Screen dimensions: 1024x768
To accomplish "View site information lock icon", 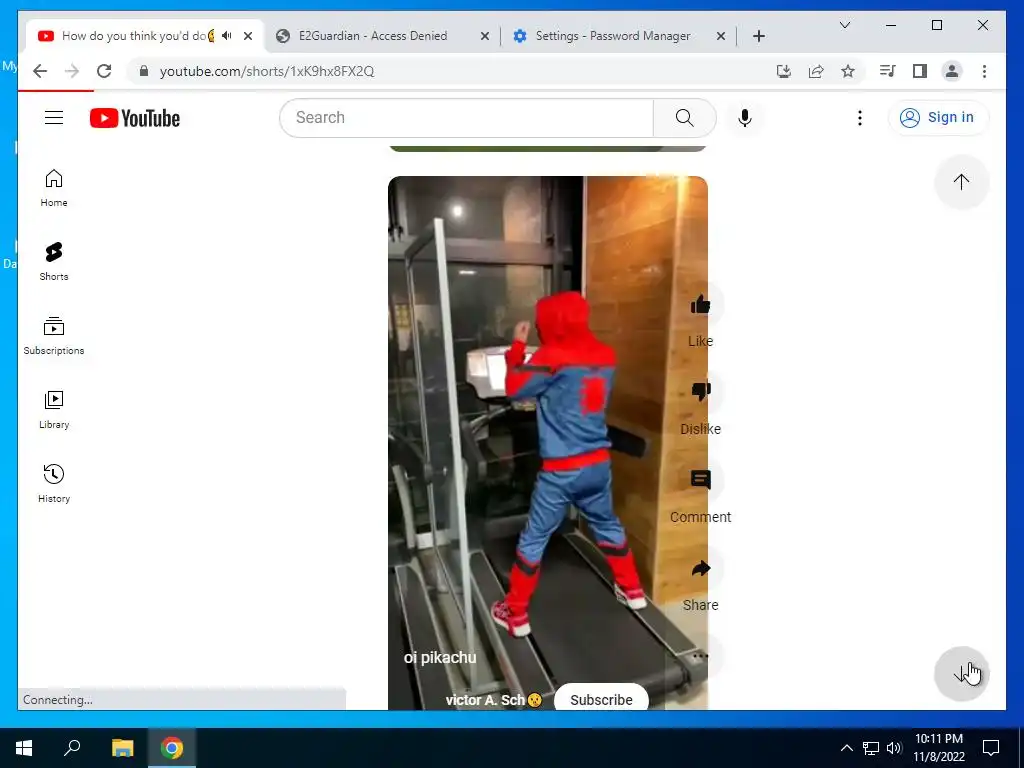I will (x=144, y=71).
